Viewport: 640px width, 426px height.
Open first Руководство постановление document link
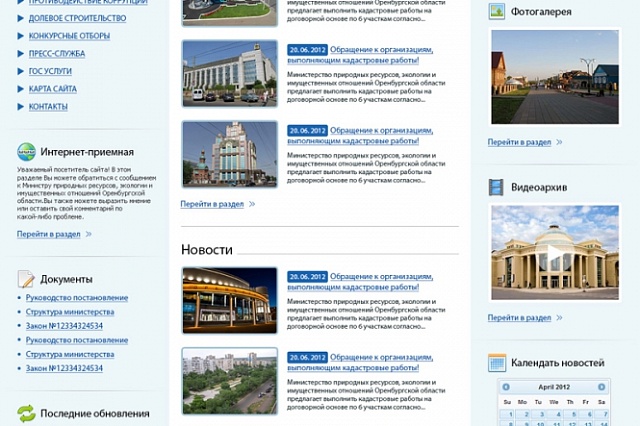(x=77, y=298)
